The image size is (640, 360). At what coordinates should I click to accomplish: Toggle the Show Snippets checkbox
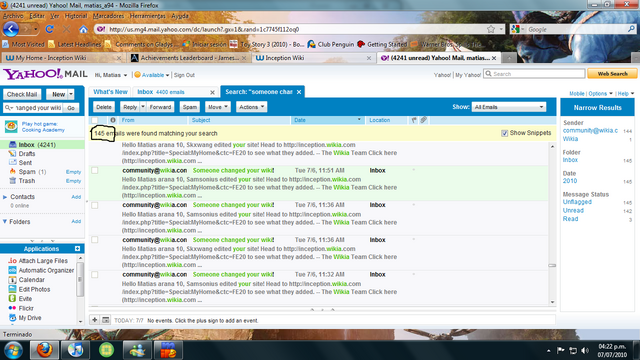point(504,133)
